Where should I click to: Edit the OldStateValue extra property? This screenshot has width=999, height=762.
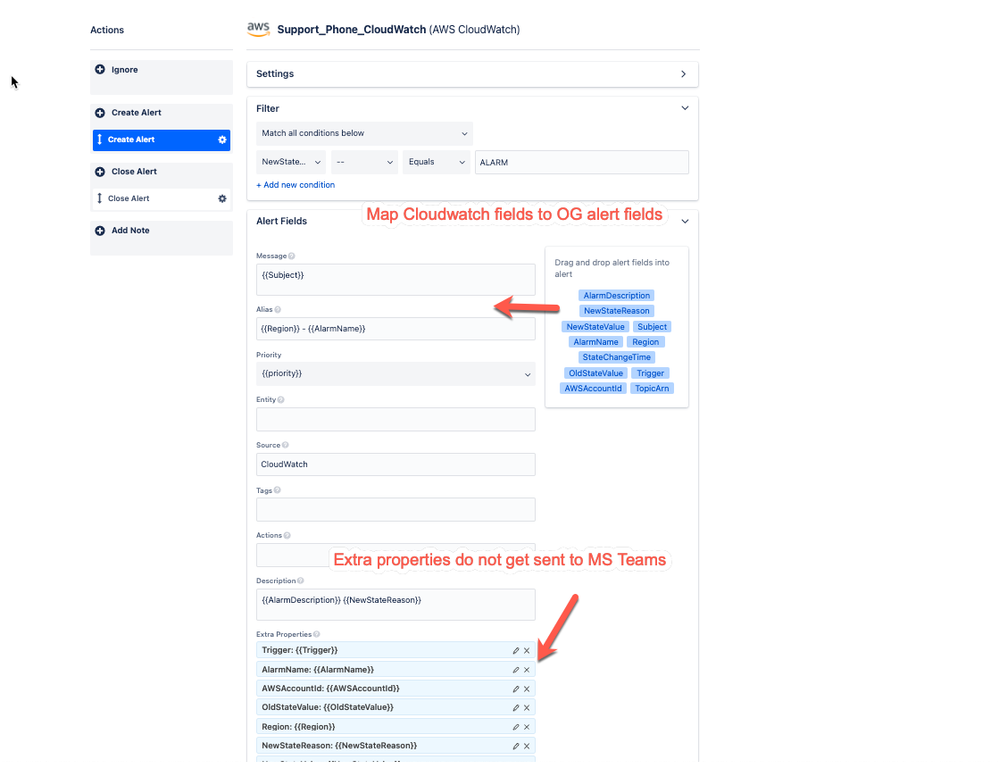(516, 707)
